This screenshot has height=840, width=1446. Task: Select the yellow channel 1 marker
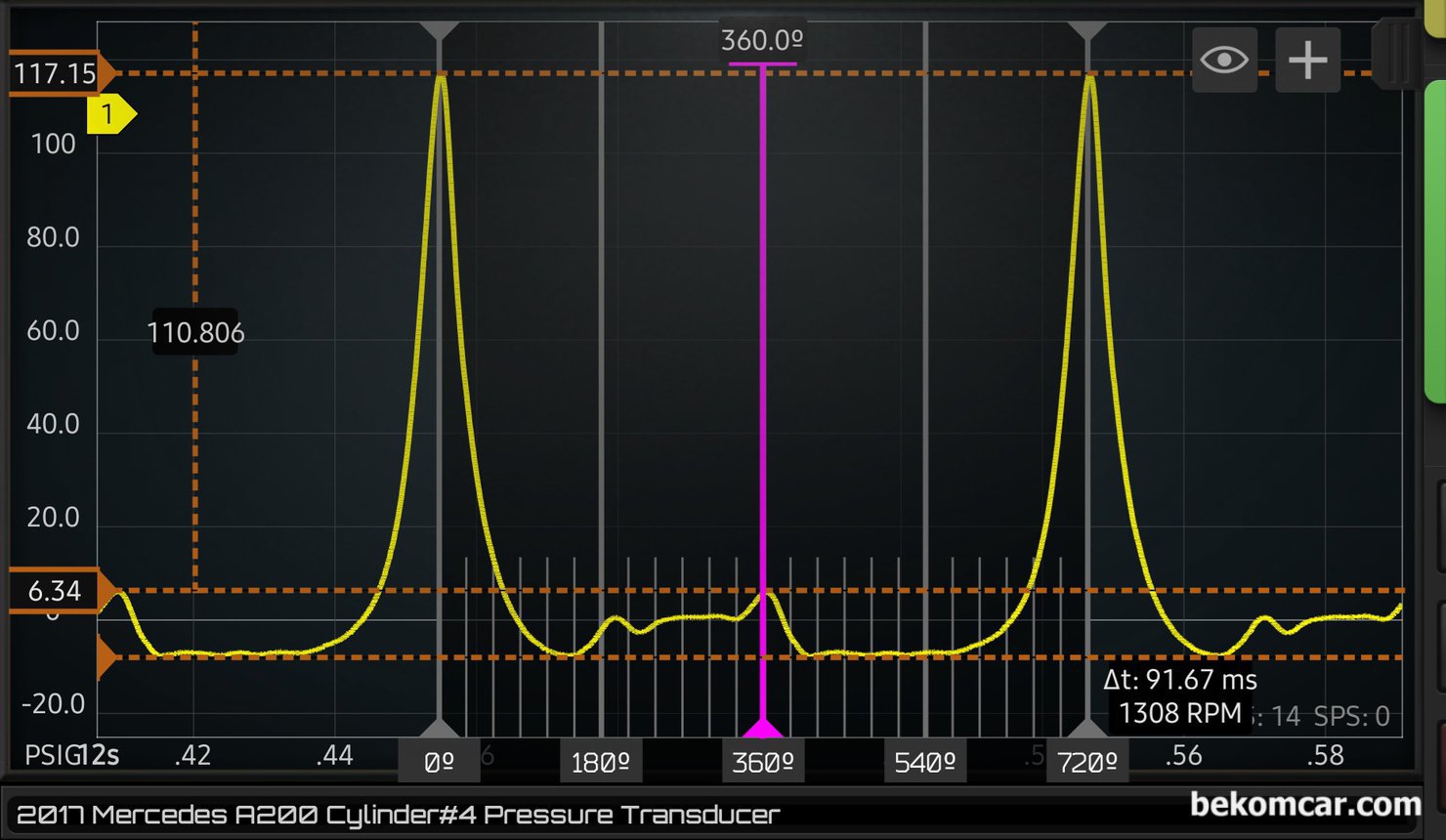[109, 115]
